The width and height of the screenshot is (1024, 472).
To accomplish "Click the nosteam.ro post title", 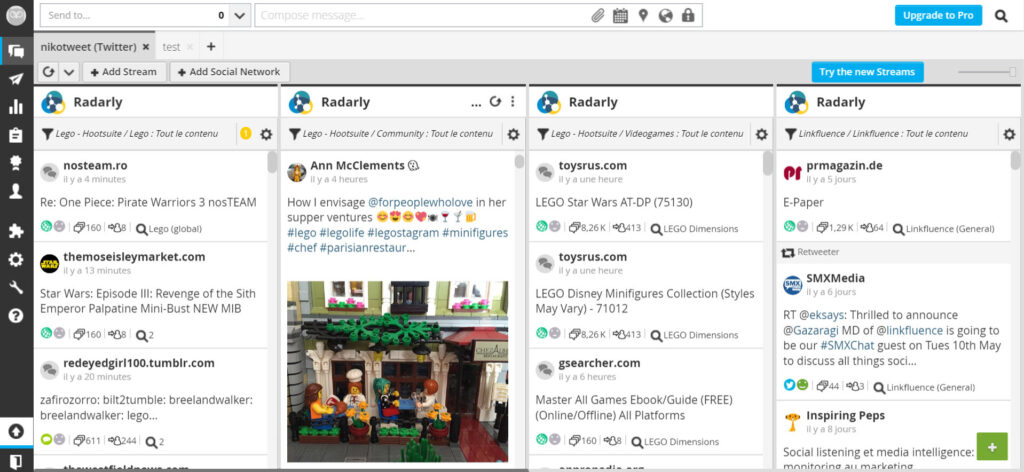I will (148, 202).
